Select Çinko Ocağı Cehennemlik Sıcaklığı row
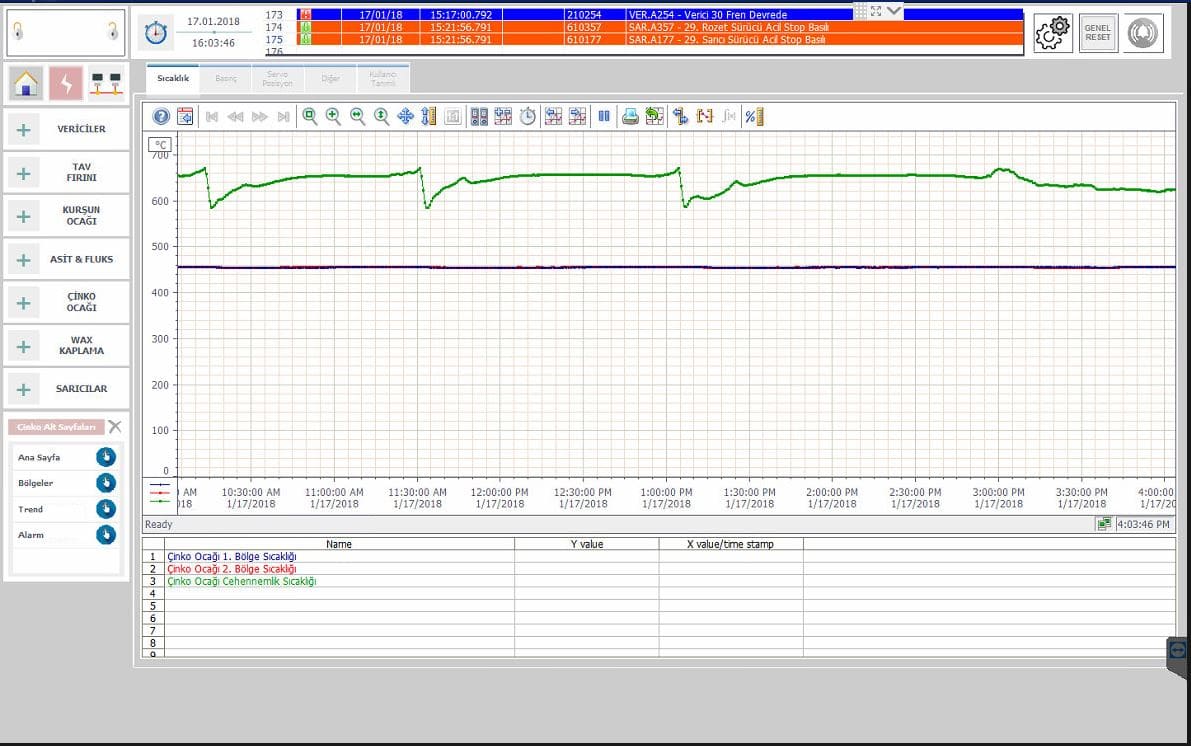The width and height of the screenshot is (1191, 746). point(242,581)
